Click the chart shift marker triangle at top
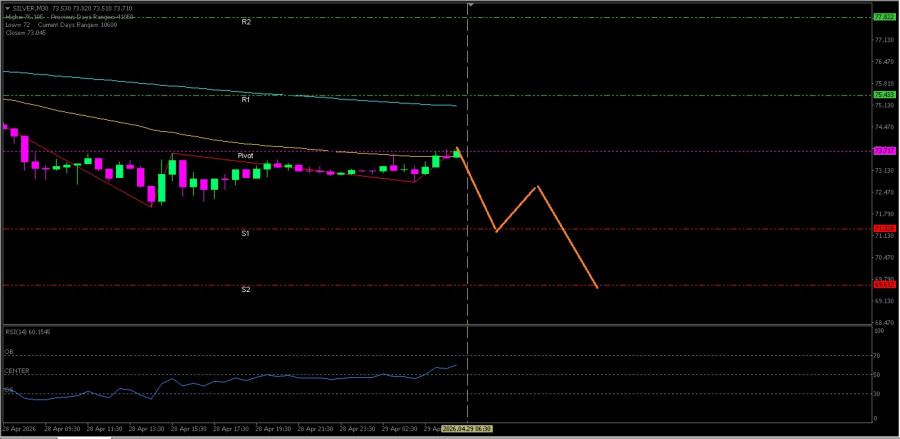This screenshot has width=900, height=439. point(470,6)
